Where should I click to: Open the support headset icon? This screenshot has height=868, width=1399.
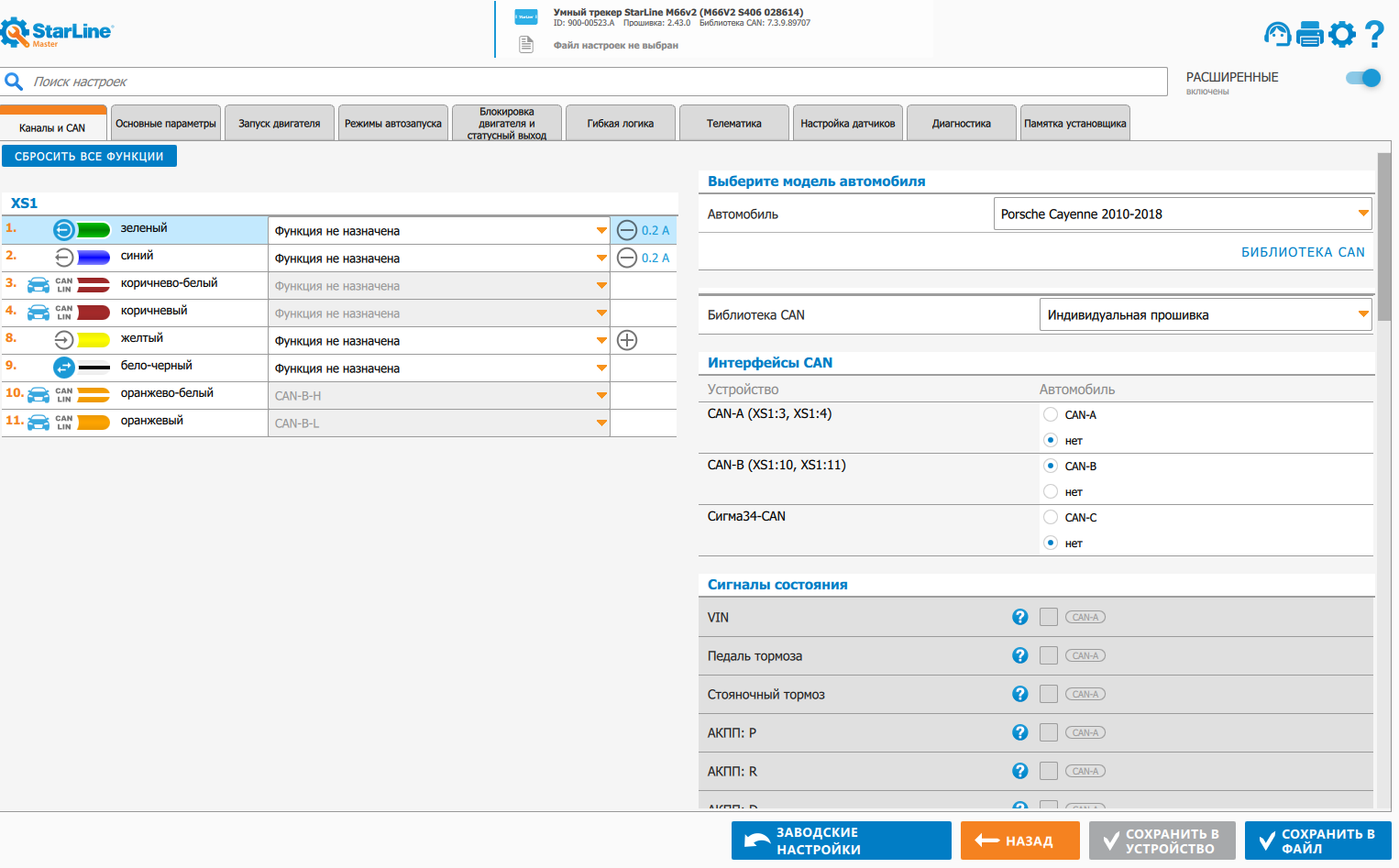(1277, 35)
